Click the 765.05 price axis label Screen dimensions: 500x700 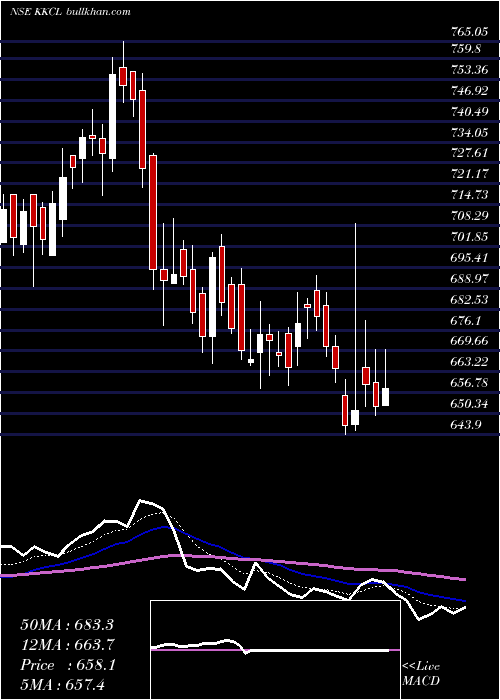click(468, 32)
